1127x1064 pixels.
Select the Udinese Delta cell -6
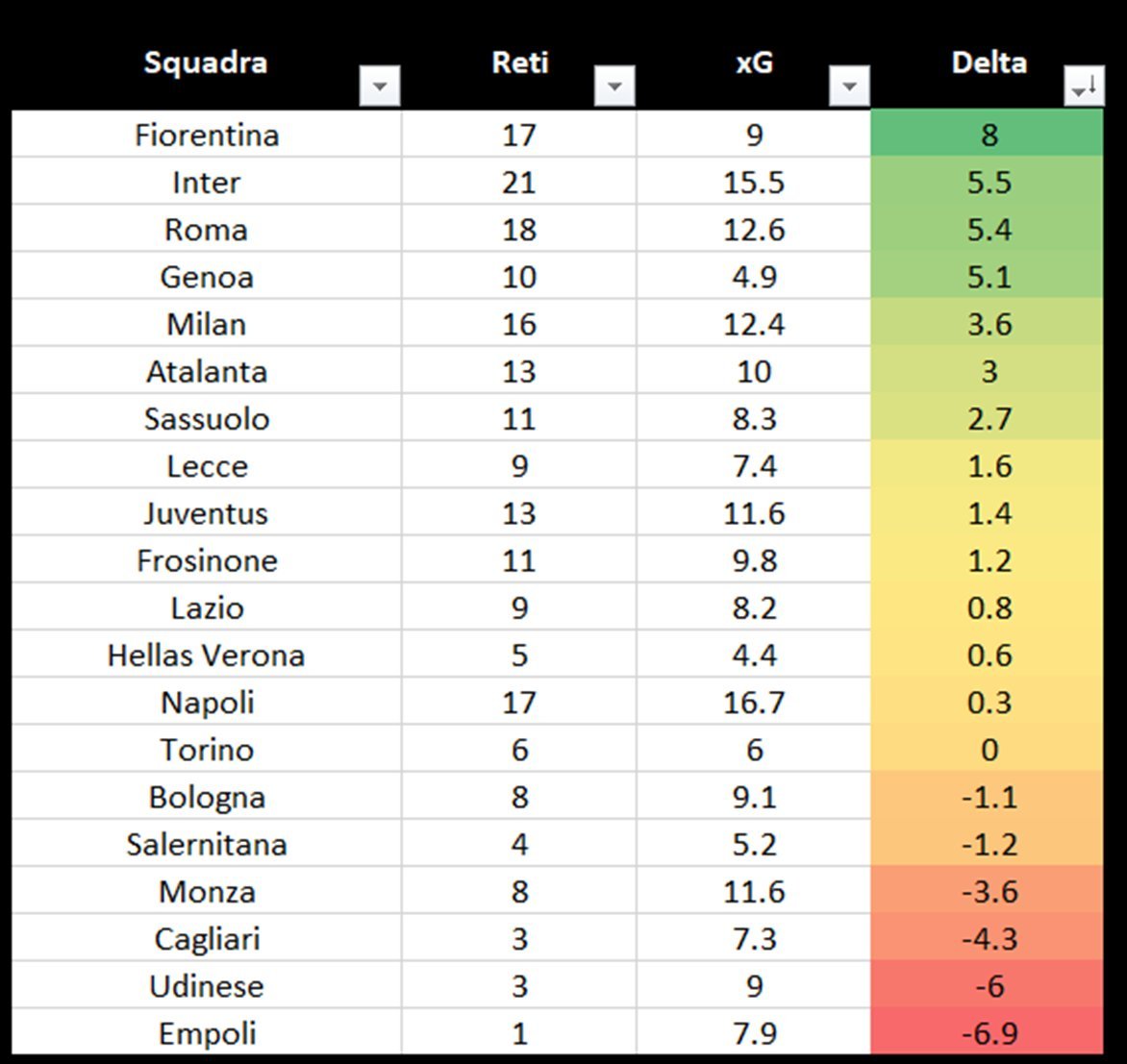click(x=988, y=986)
